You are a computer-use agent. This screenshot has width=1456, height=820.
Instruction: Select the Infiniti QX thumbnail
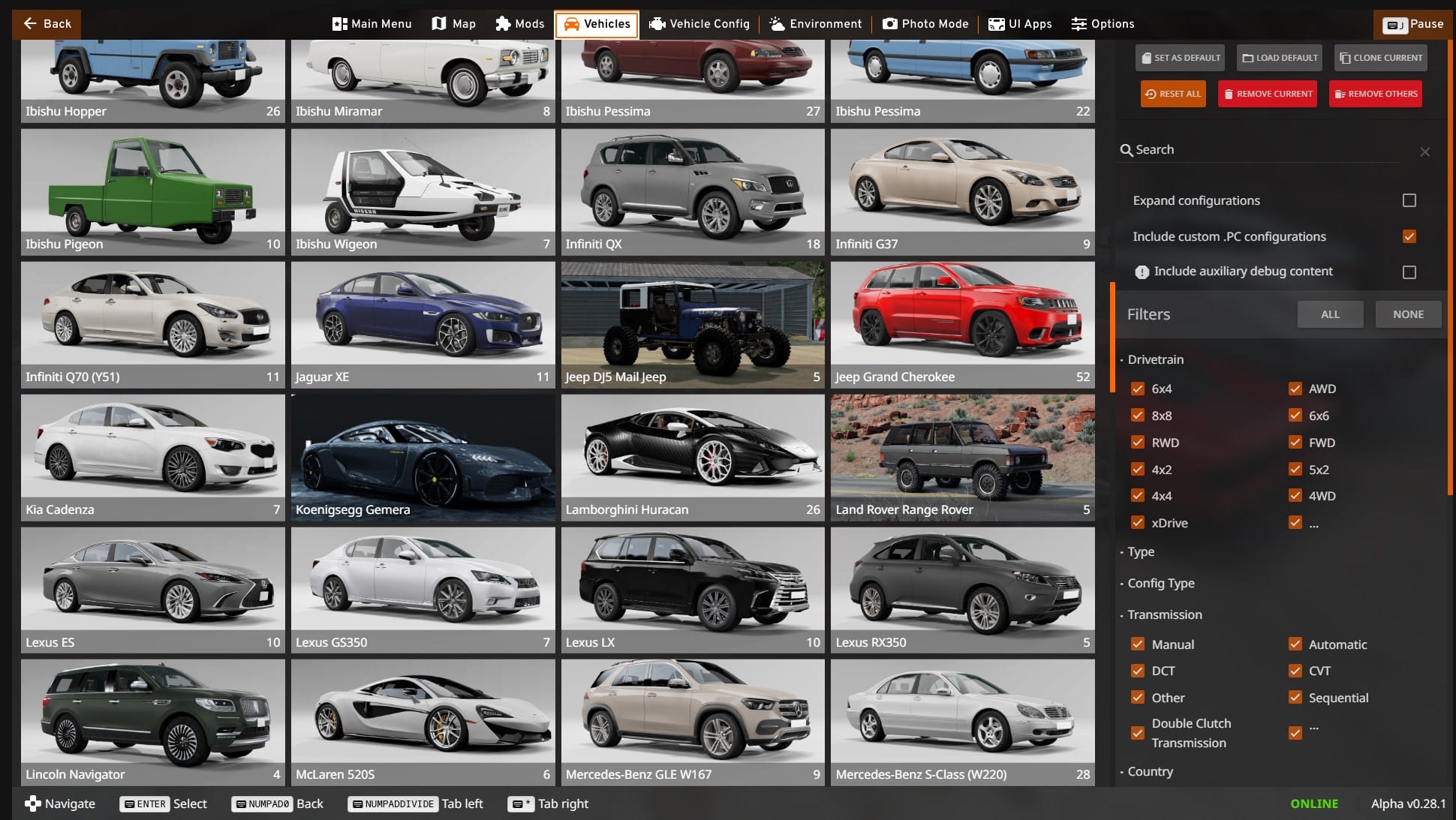[693, 191]
